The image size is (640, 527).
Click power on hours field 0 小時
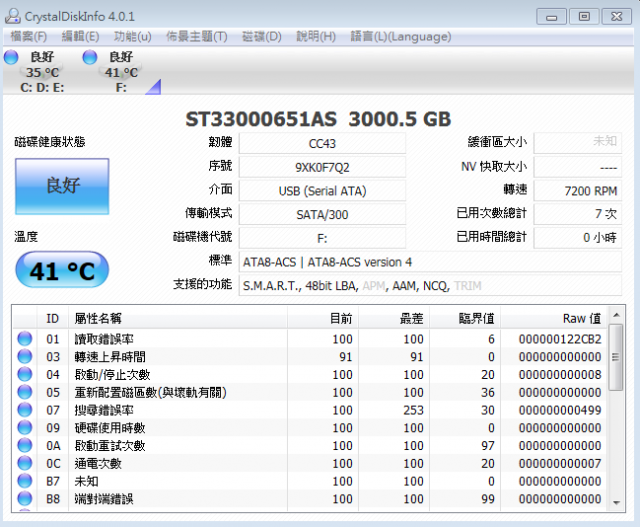tap(578, 238)
